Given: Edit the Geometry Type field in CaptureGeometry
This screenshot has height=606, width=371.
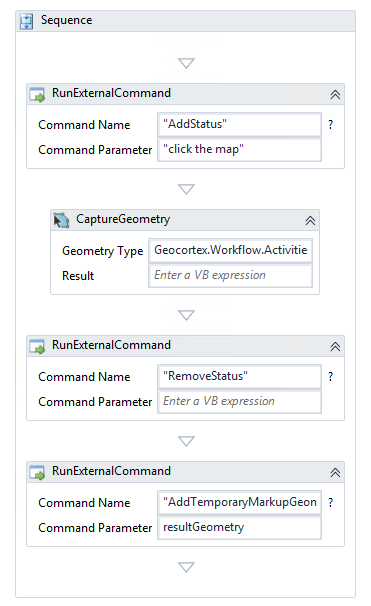Looking at the screenshot, I should 230,250.
